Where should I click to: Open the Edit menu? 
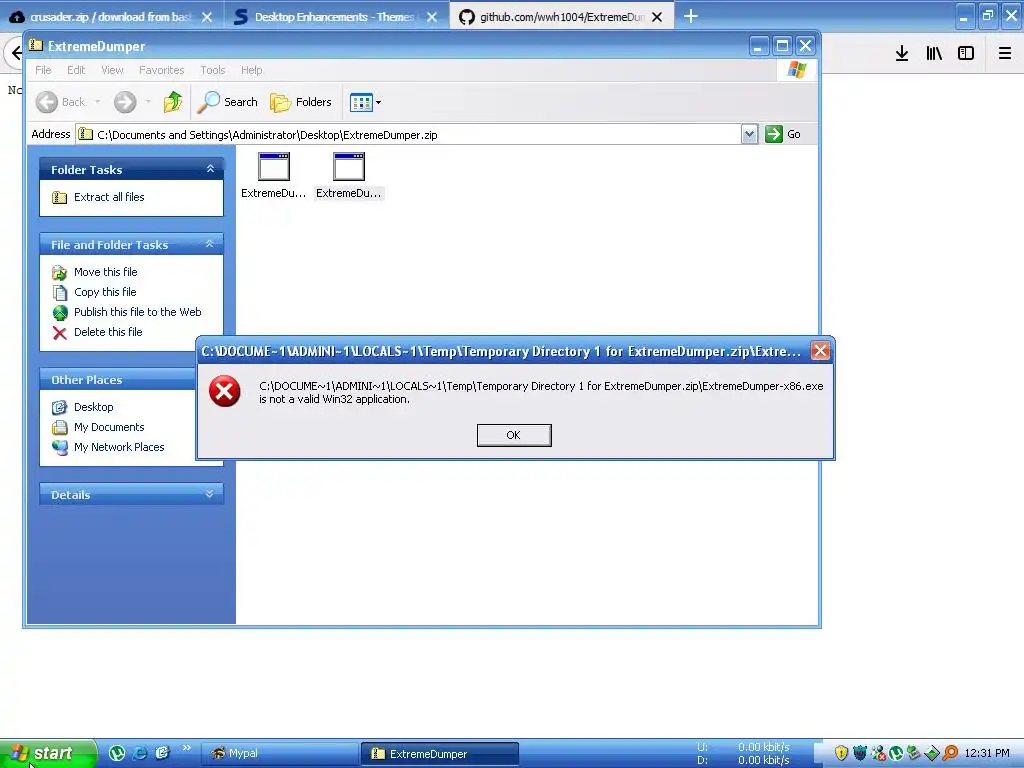pyautogui.click(x=76, y=70)
